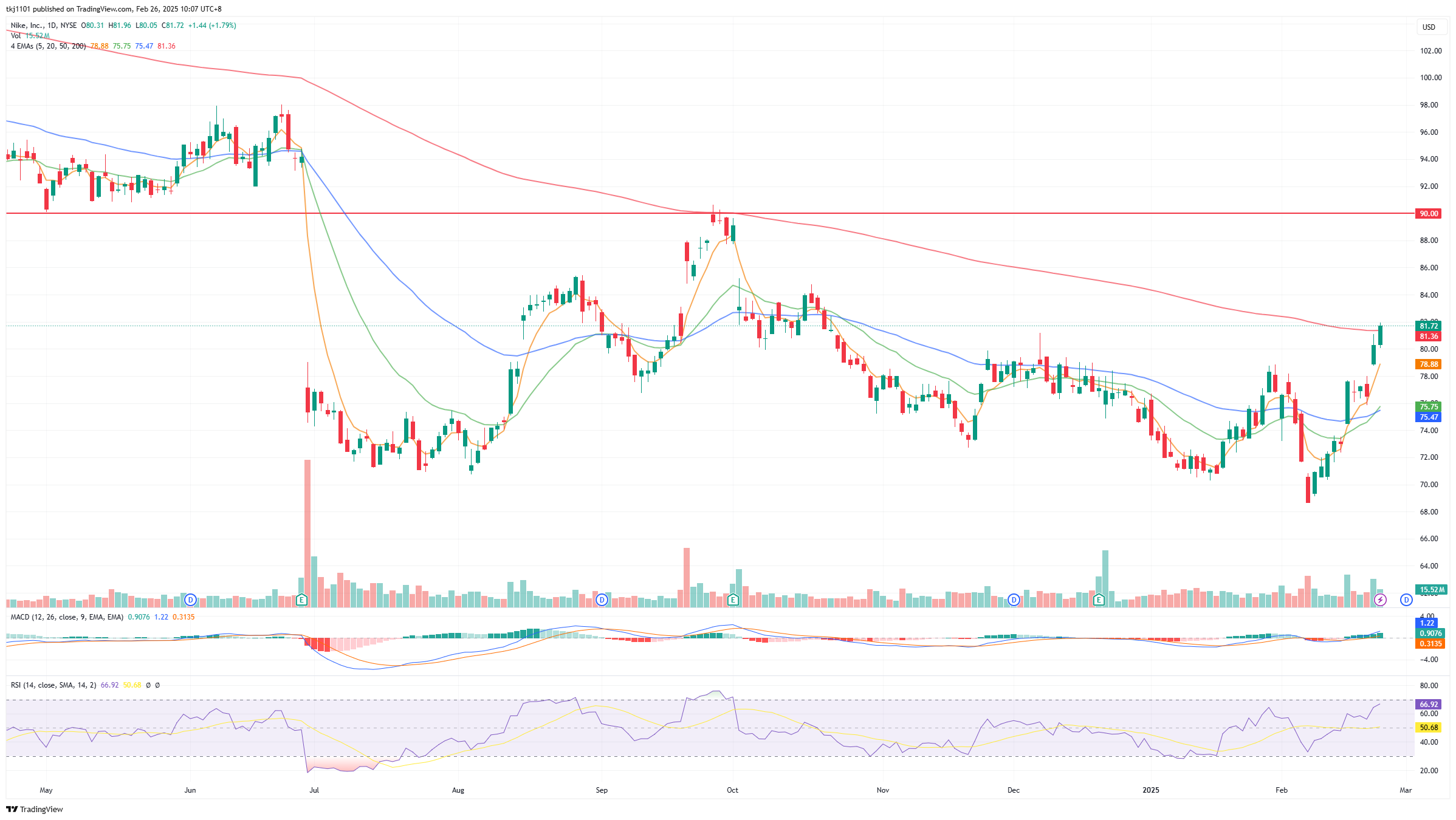Image resolution: width=1456 pixels, height=820 pixels.
Task: Click the 102.00 price axis label
Action: click(1430, 51)
